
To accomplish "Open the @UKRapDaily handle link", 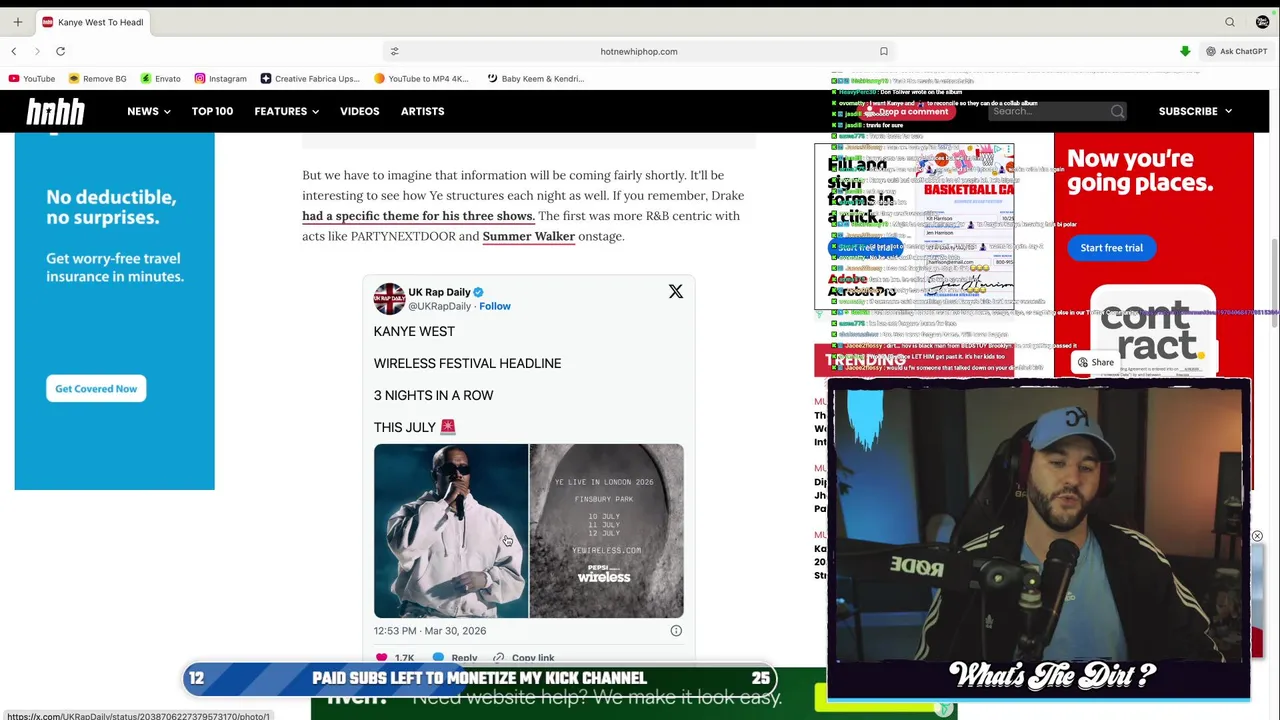I will [439, 306].
